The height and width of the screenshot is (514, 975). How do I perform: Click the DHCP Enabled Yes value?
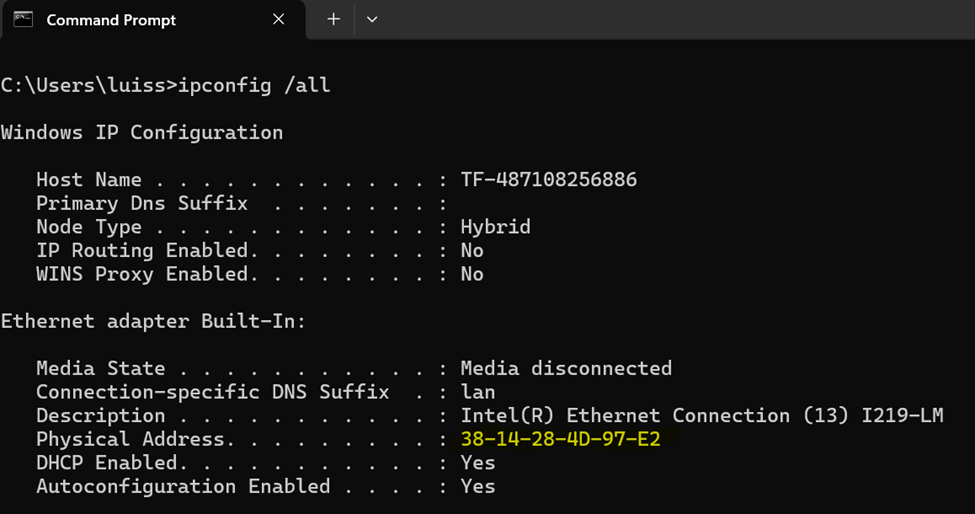click(478, 463)
